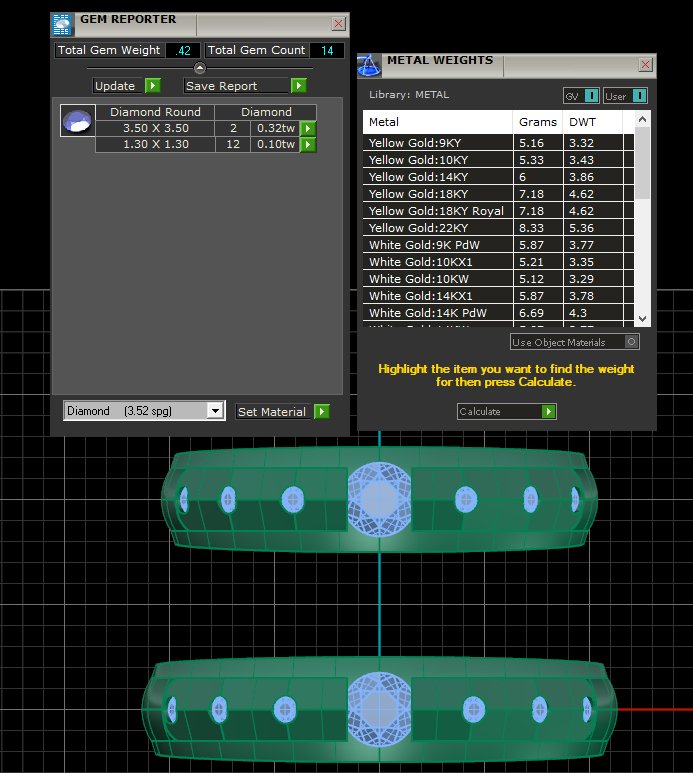Collapse the Gem Reporter header with the round arrow

[200, 68]
